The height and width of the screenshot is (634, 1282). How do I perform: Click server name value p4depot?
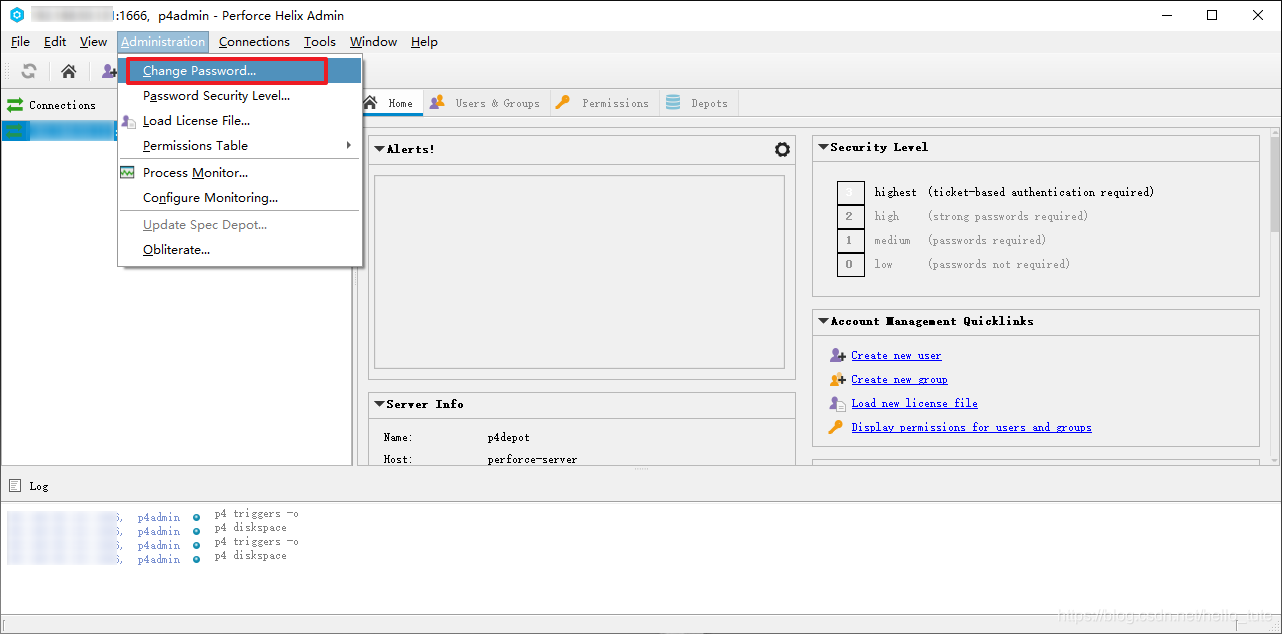(x=510, y=438)
